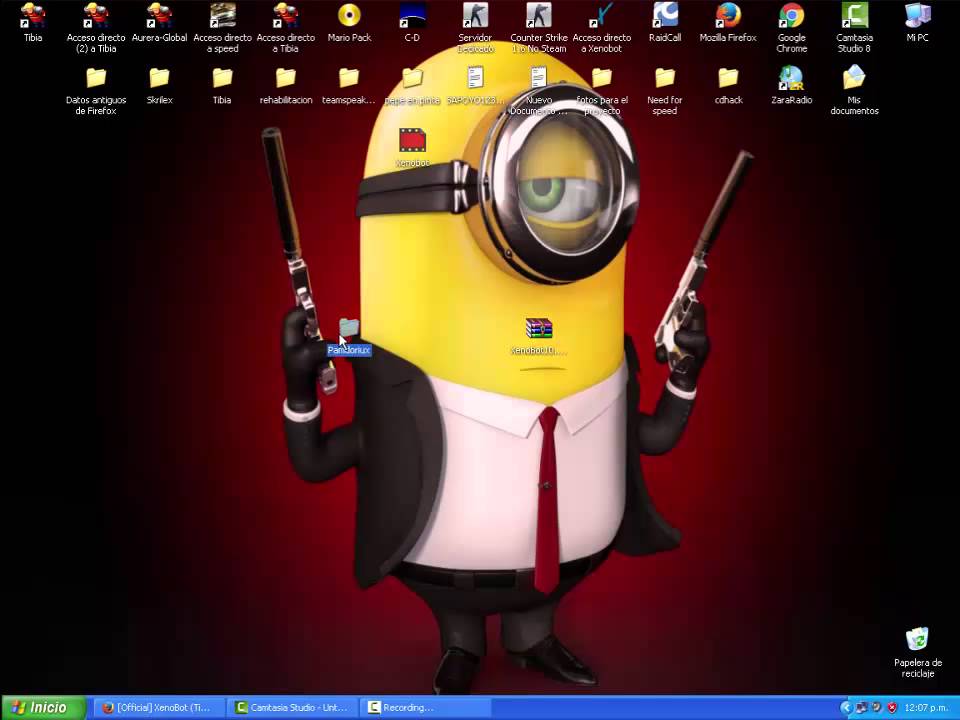Click the network computers tray icon
This screenshot has height=720, width=960.
(861, 708)
